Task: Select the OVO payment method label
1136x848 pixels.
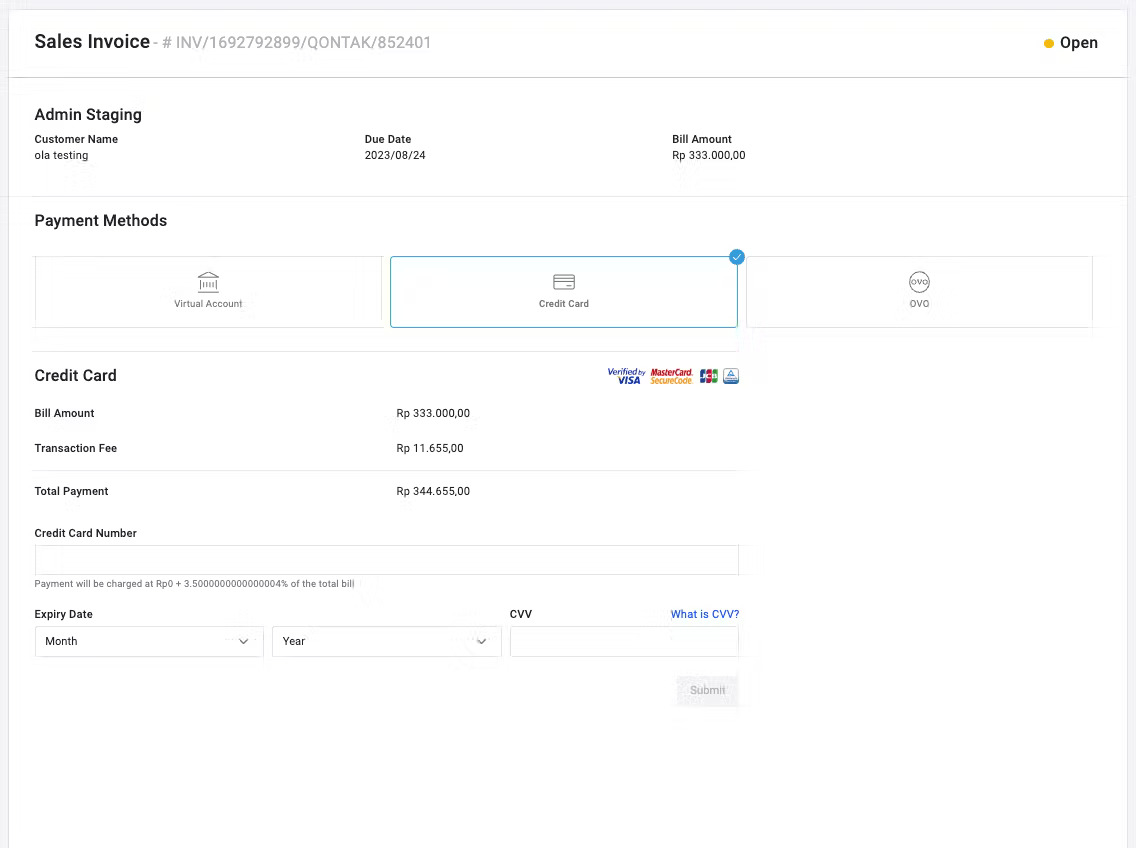Action: [x=919, y=304]
